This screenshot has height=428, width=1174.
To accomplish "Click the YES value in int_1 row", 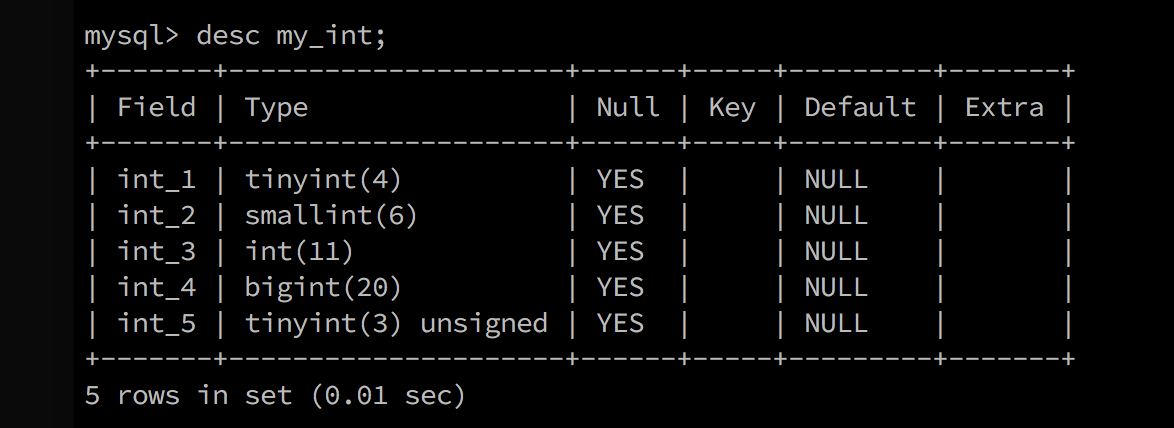I will click(x=620, y=180).
